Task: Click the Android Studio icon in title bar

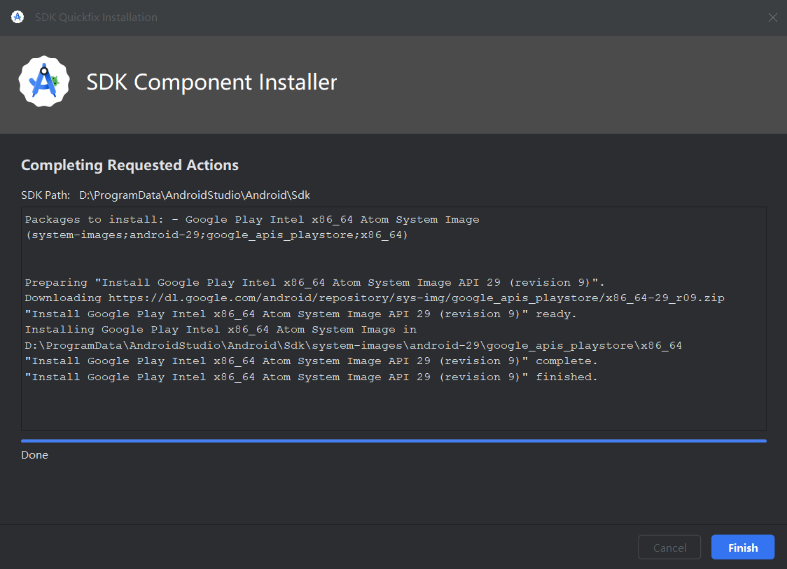Action: (17, 17)
